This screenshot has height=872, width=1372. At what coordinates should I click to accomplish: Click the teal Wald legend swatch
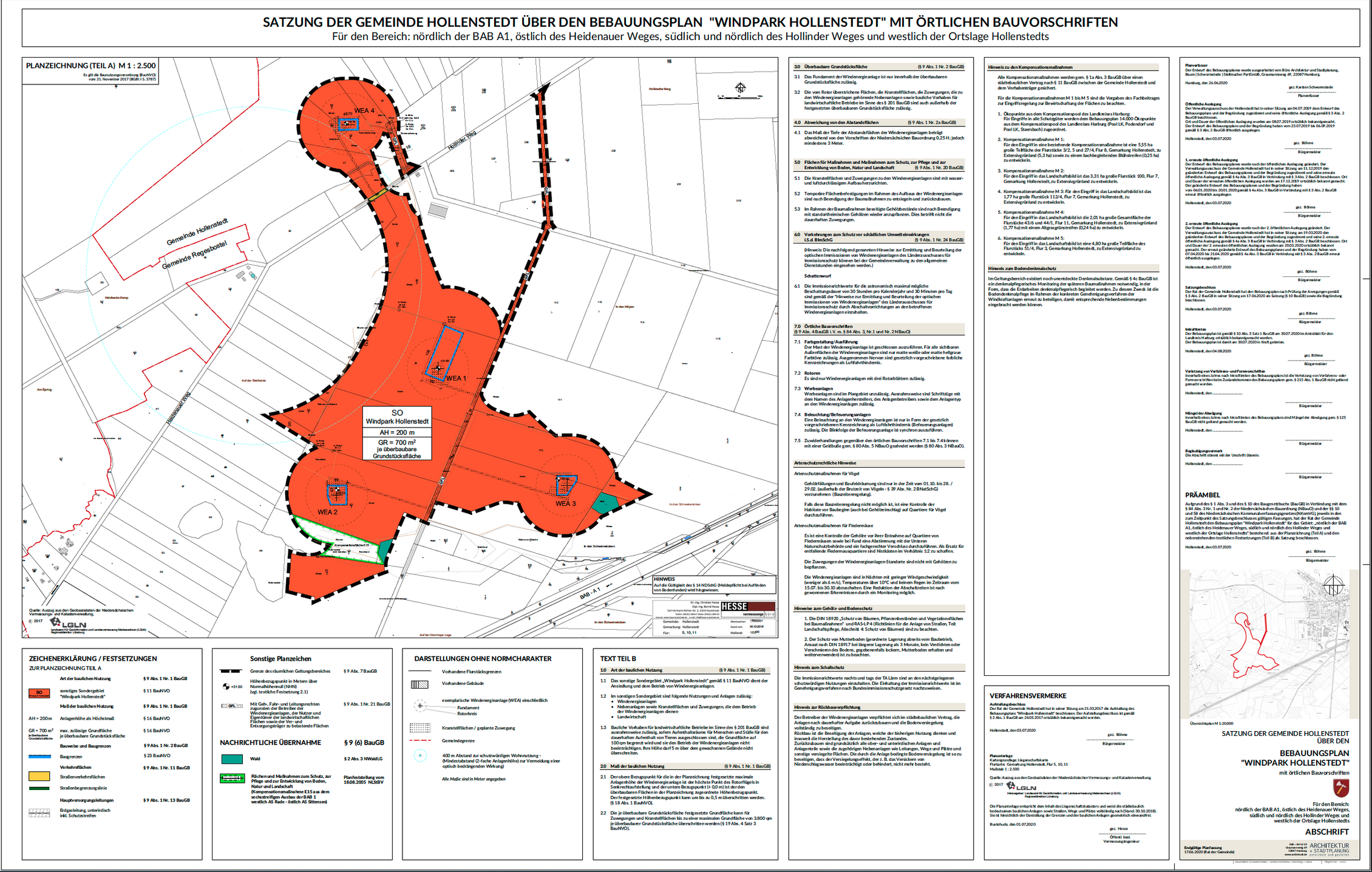pos(232,759)
